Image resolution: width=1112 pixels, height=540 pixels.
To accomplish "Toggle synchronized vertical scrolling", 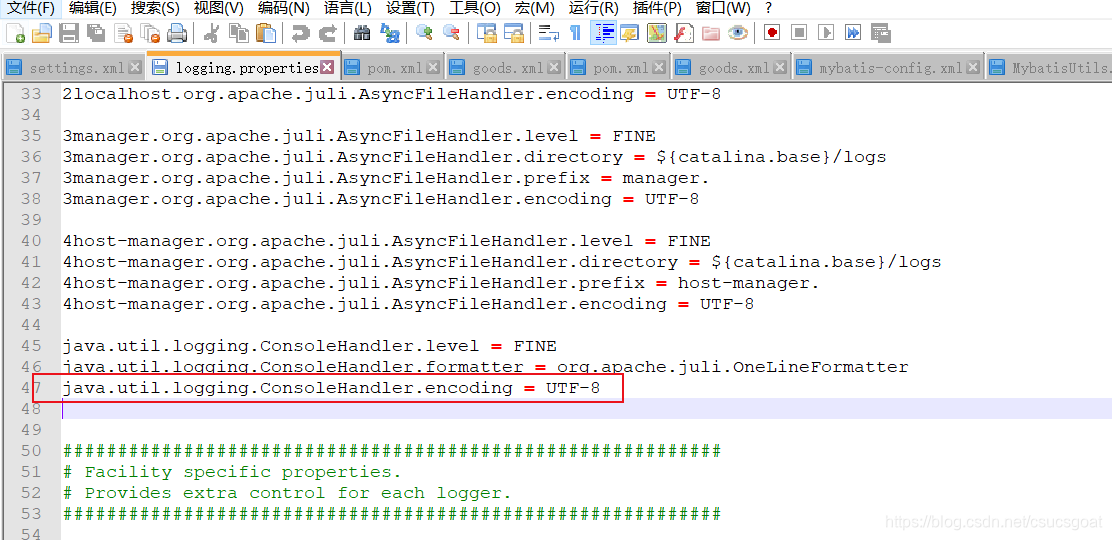I will pyautogui.click(x=486, y=33).
